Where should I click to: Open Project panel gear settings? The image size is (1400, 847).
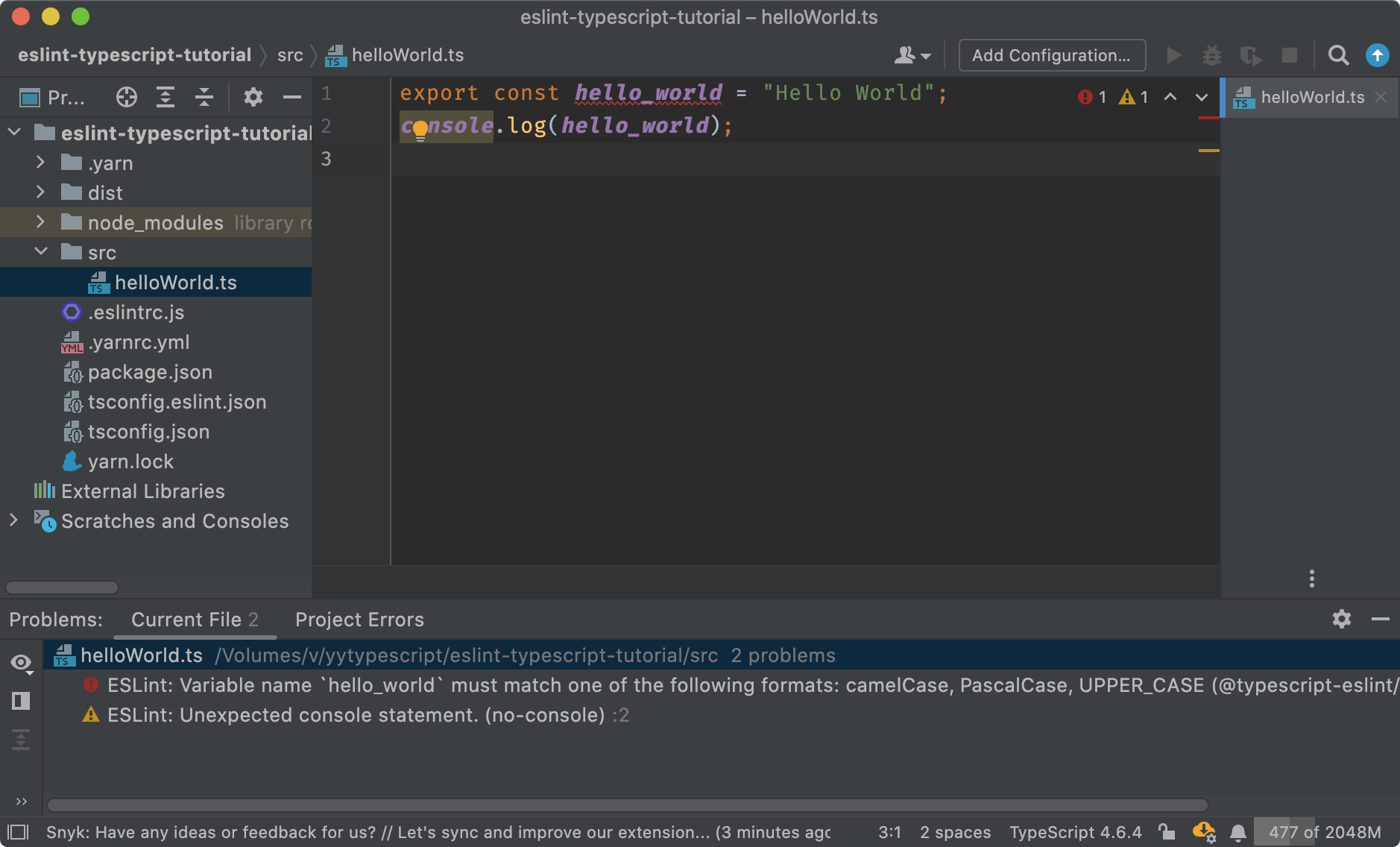[x=253, y=97]
